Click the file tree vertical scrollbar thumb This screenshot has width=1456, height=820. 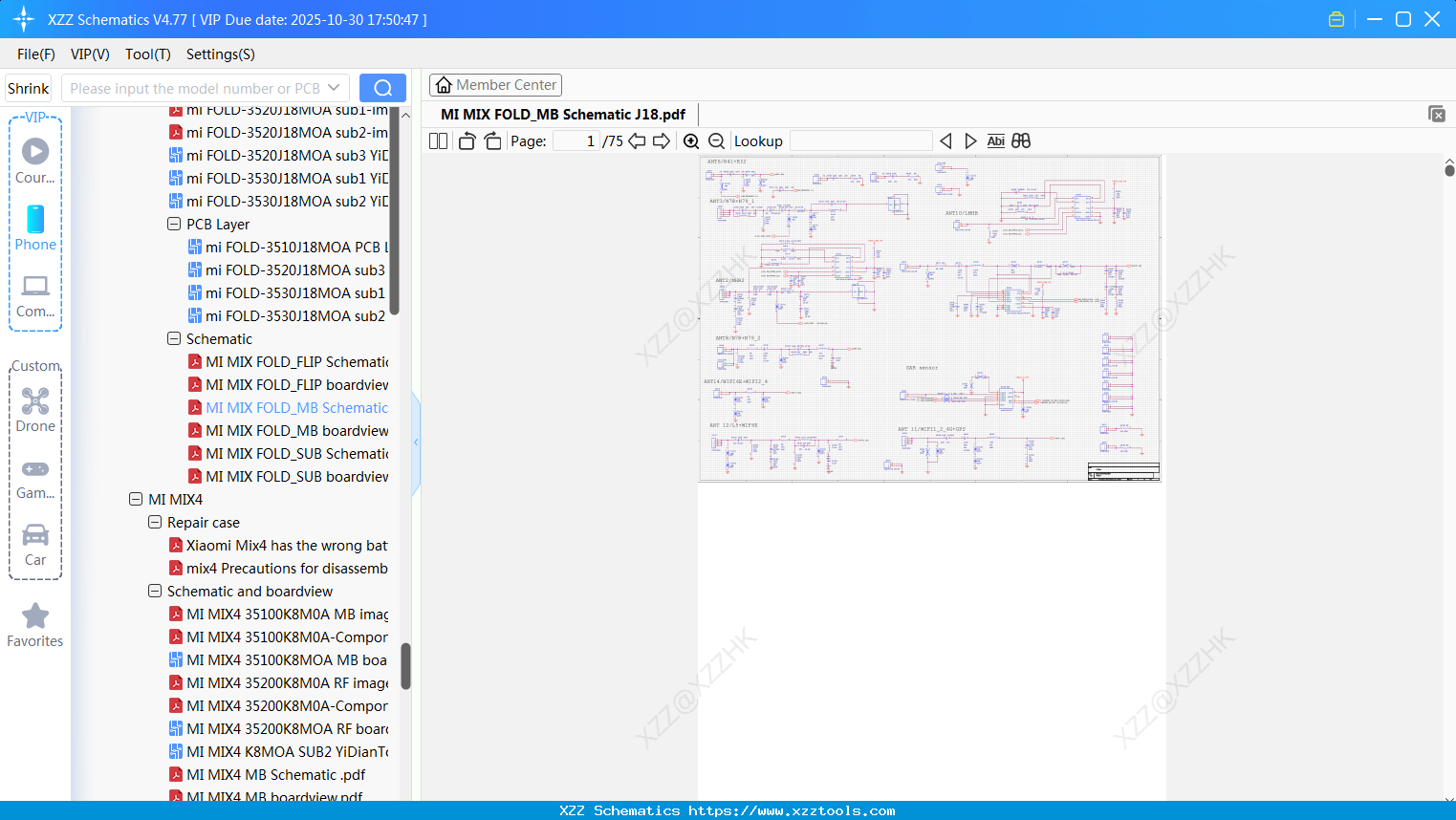click(405, 666)
